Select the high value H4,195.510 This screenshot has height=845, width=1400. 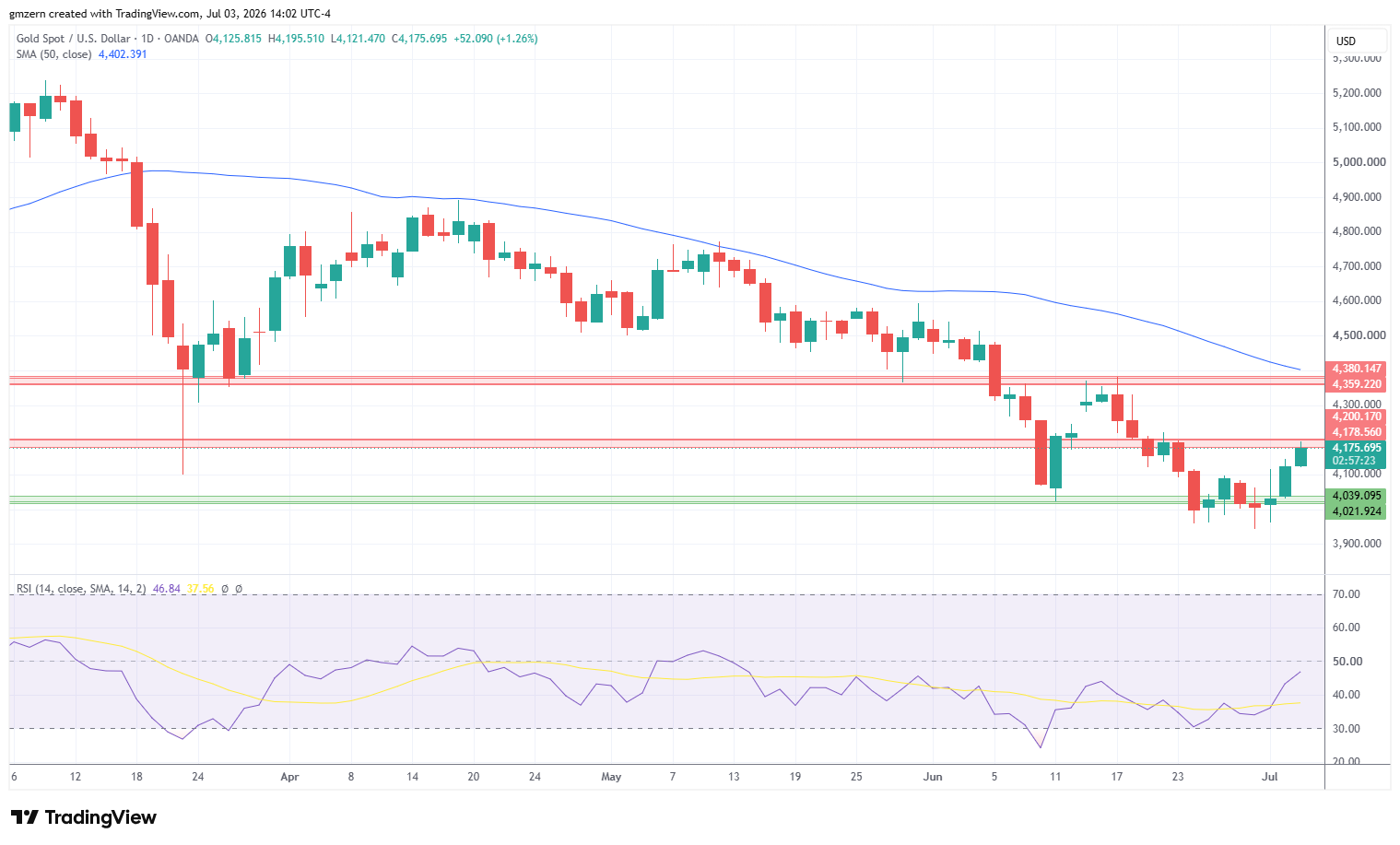click(x=296, y=39)
